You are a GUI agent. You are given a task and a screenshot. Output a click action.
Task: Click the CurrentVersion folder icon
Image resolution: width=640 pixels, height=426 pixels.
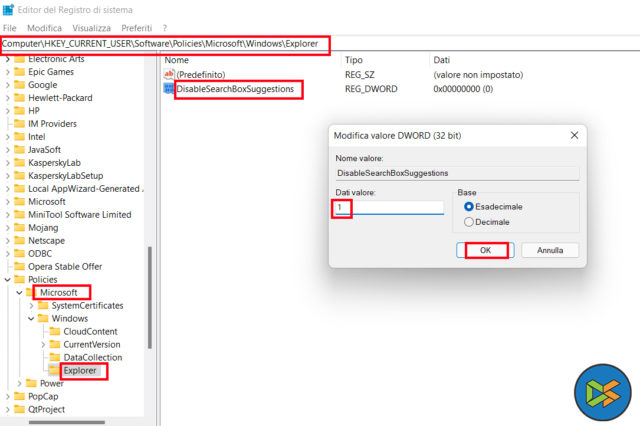click(55, 344)
